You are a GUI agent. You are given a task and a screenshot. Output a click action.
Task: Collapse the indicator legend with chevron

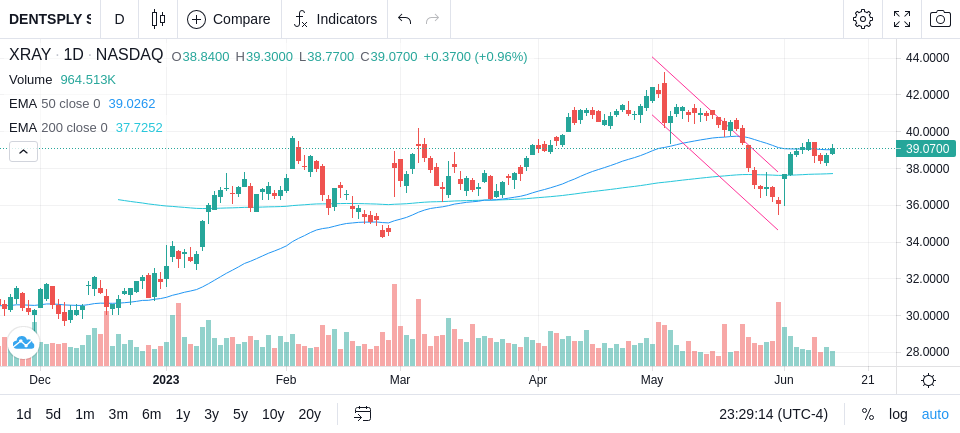23,151
